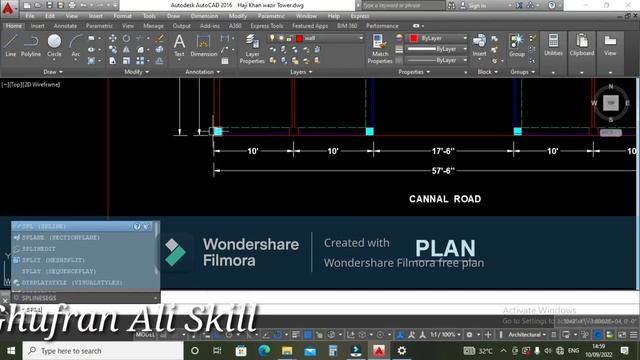Image resolution: width=640 pixels, height=360 pixels.
Task: Select the Line drawing tool
Action: 11,45
